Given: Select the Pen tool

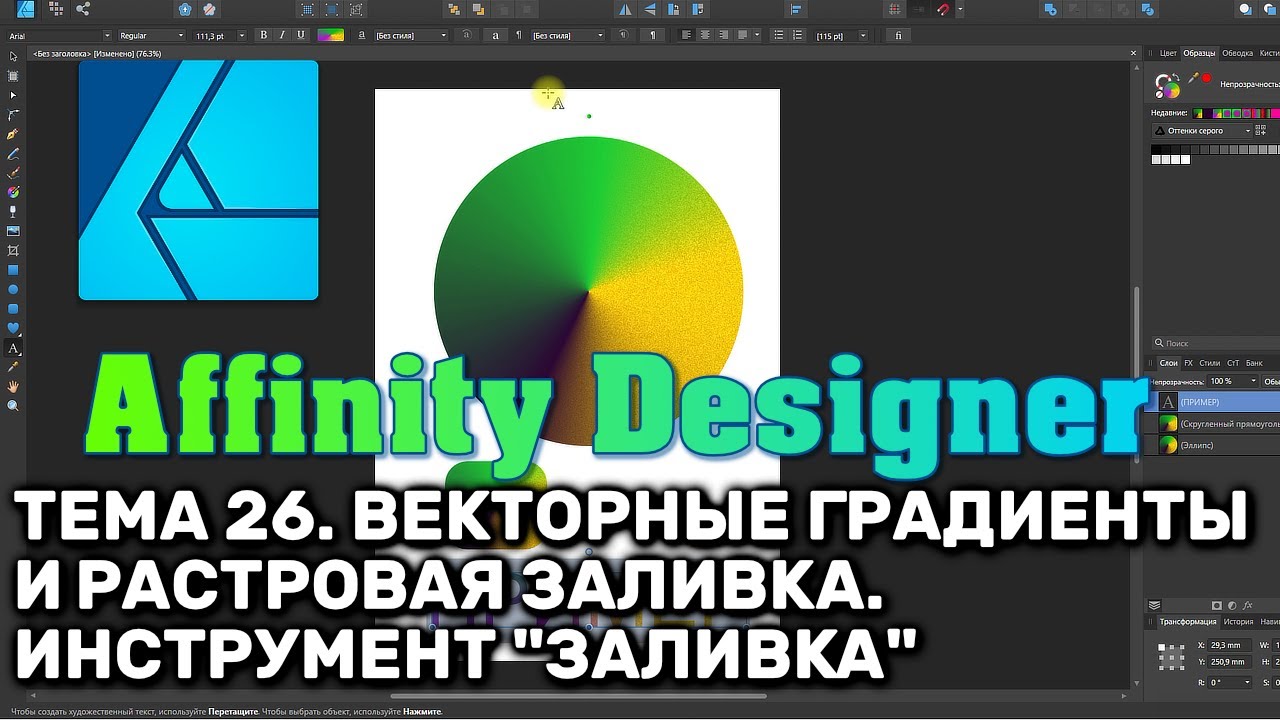Looking at the screenshot, I should pos(13,134).
